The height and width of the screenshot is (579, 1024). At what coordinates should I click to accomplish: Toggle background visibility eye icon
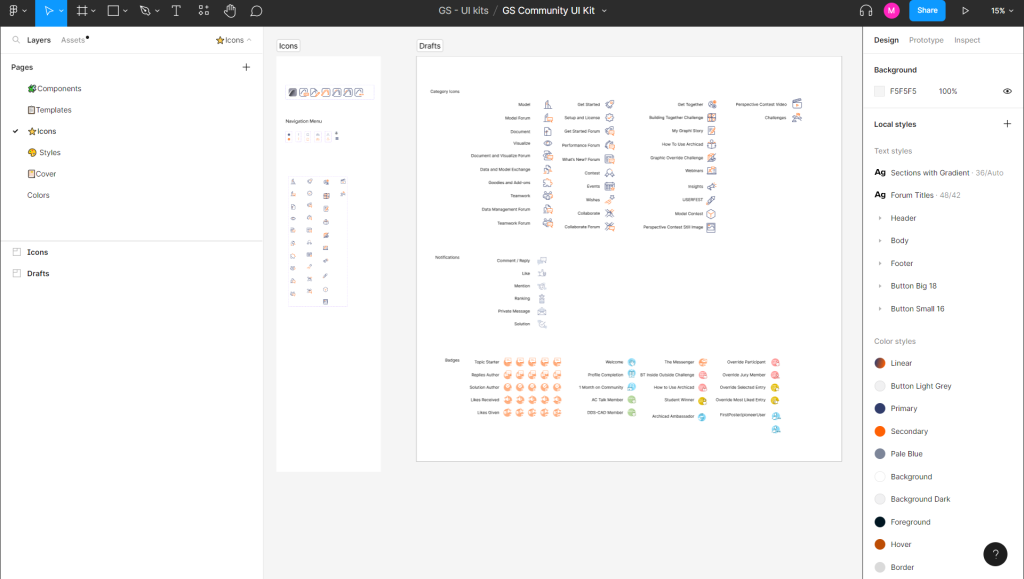pos(1007,91)
